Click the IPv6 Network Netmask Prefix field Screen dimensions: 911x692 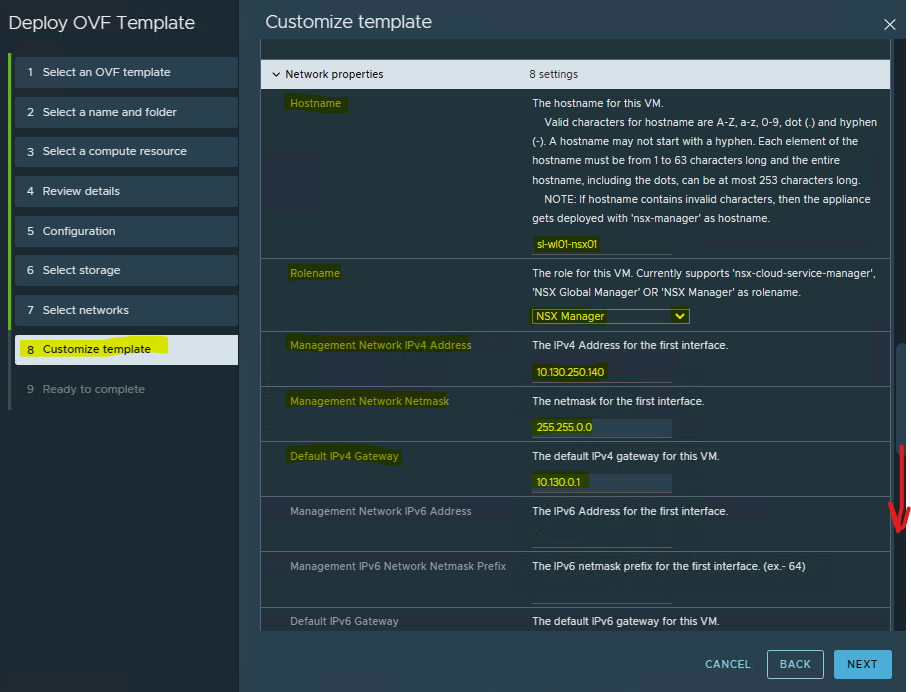[x=601, y=593]
